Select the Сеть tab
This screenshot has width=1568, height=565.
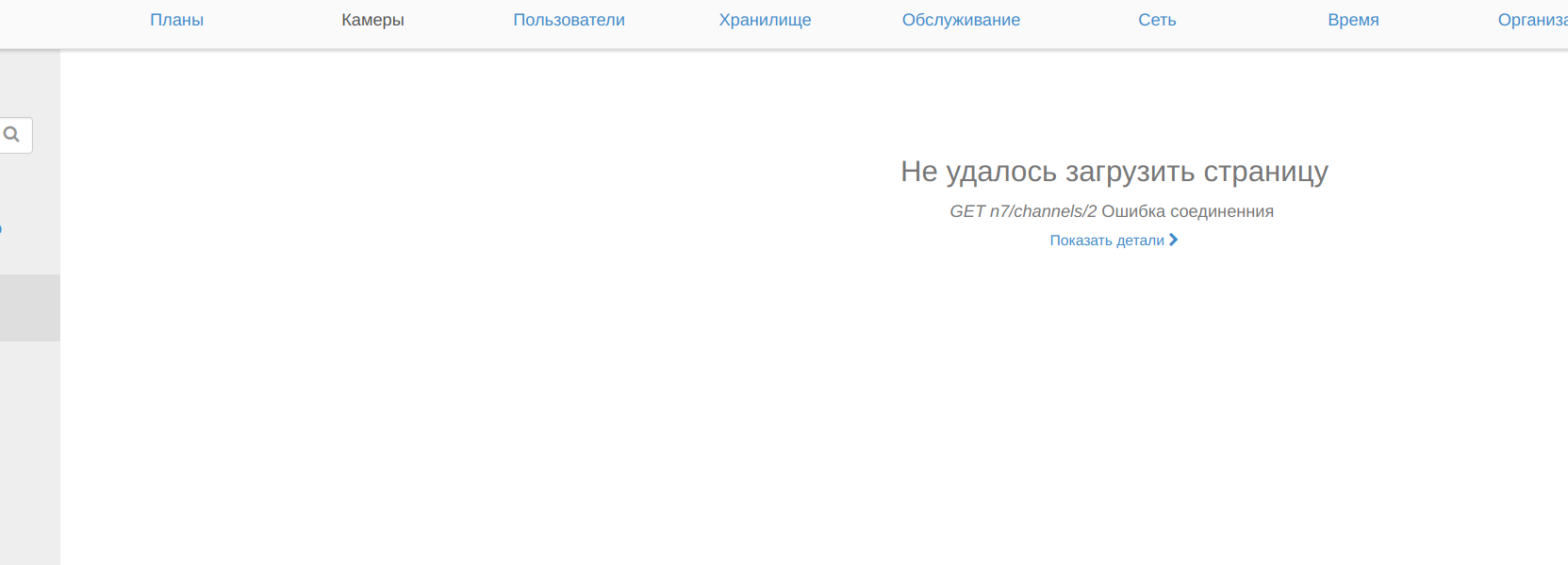pos(1157,20)
